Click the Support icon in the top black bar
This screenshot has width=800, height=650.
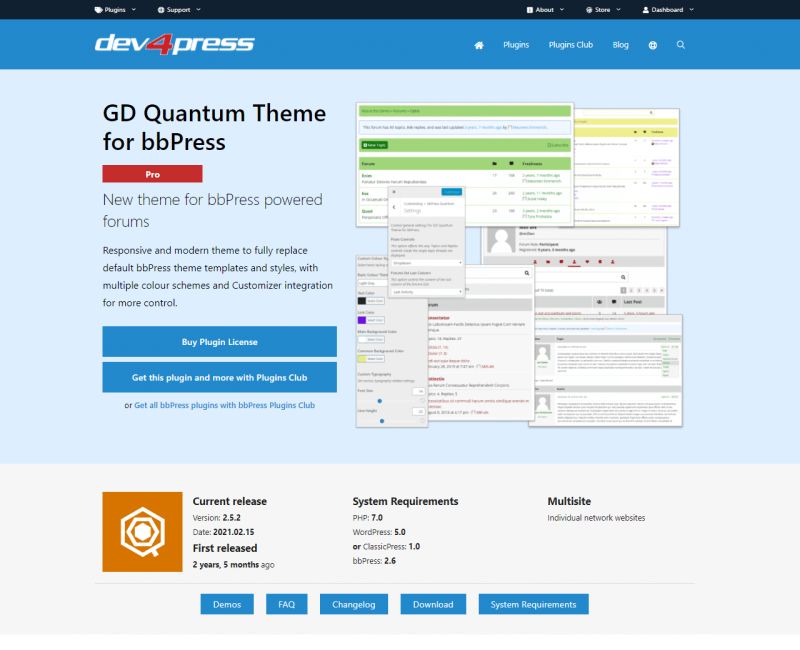161,10
